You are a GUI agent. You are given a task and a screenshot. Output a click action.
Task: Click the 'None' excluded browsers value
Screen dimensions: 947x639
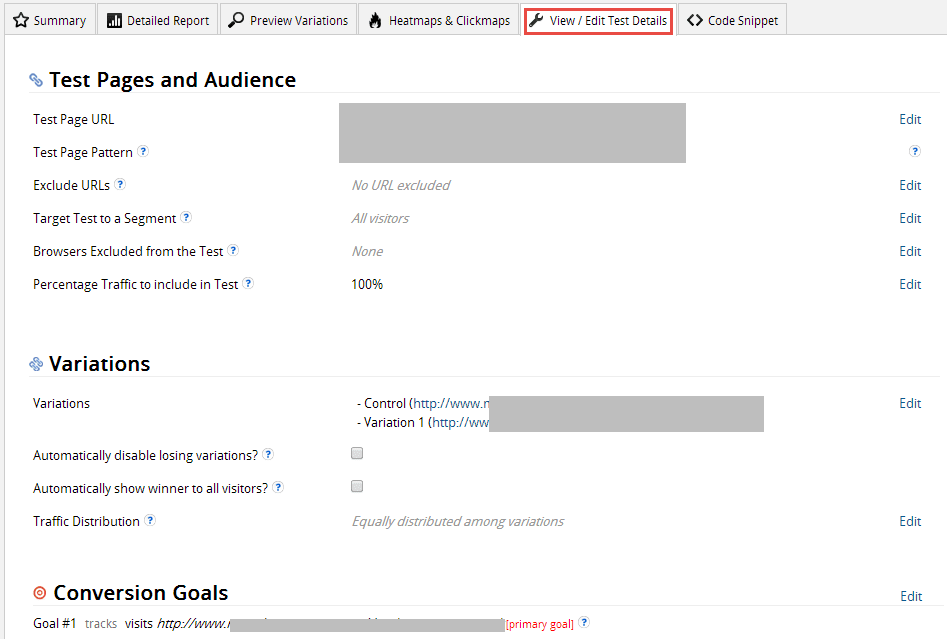pyautogui.click(x=367, y=251)
